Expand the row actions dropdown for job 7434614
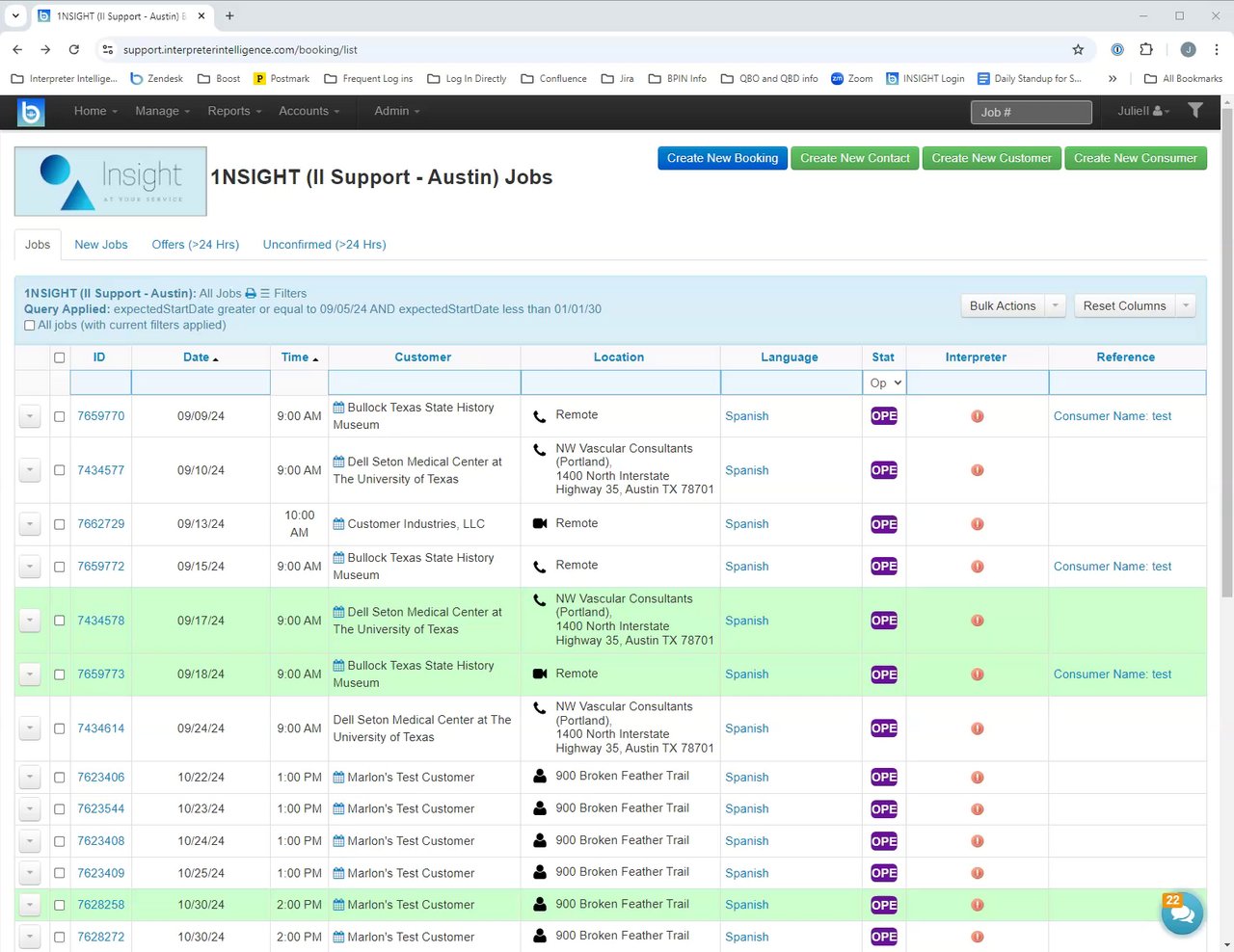1234x952 pixels. click(x=30, y=728)
